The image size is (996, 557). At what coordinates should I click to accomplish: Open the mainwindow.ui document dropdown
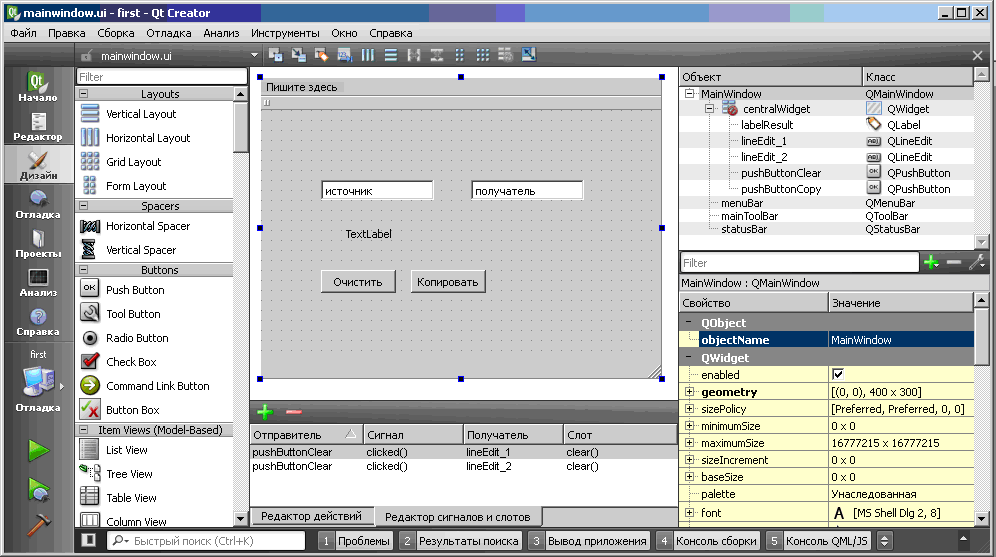[x=168, y=56]
